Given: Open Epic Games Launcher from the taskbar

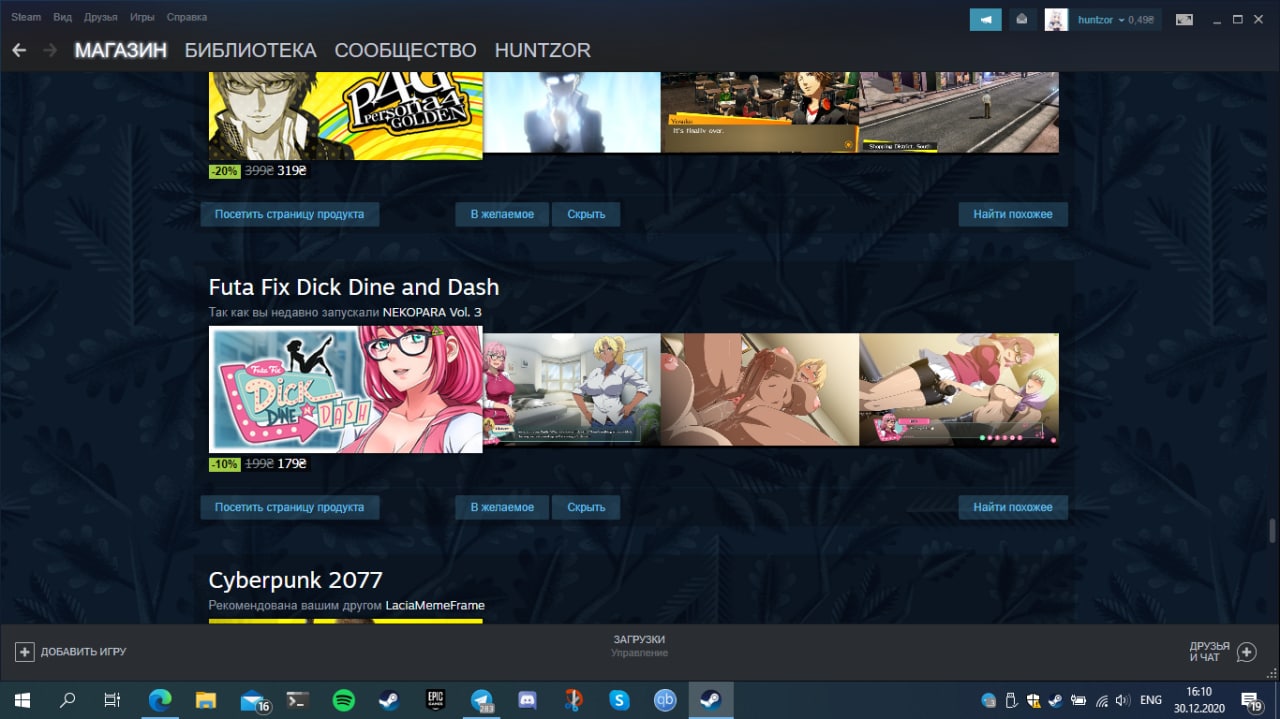Looking at the screenshot, I should pyautogui.click(x=435, y=700).
